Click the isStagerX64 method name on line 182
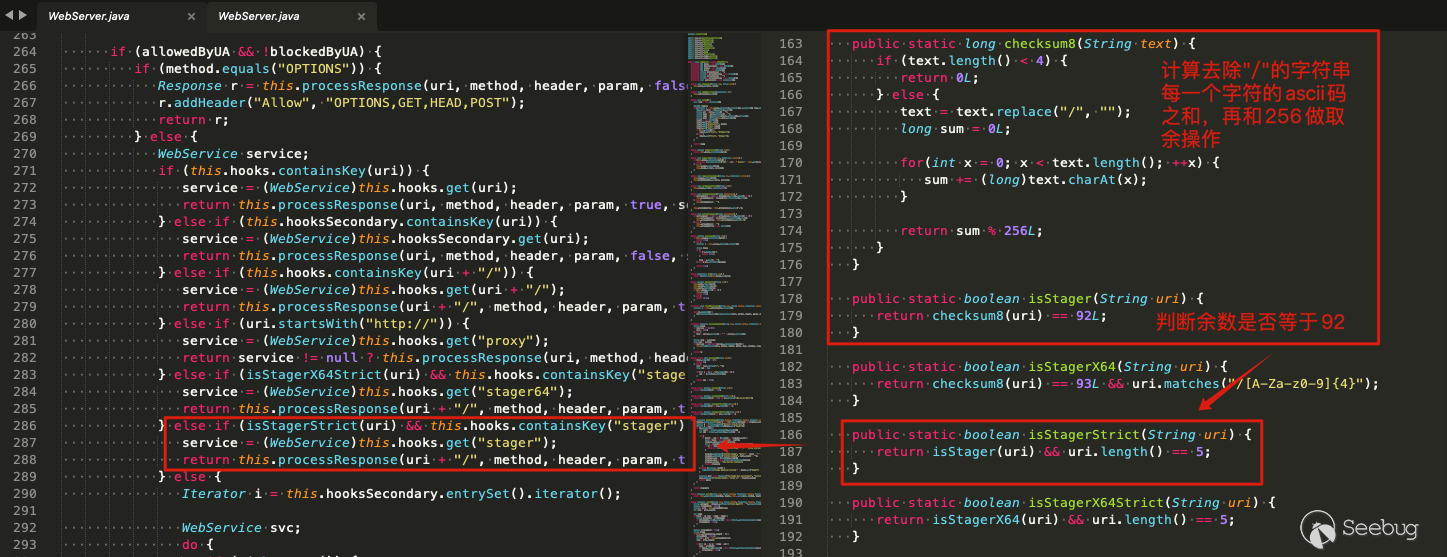This screenshot has width=1447, height=557. [x=1071, y=367]
